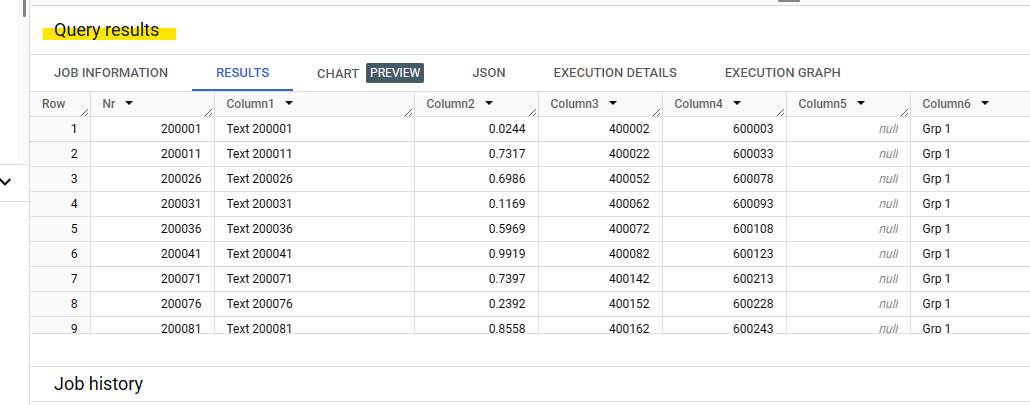Open the JOB INFORMATION tab
1030x405 pixels.
pos(110,73)
